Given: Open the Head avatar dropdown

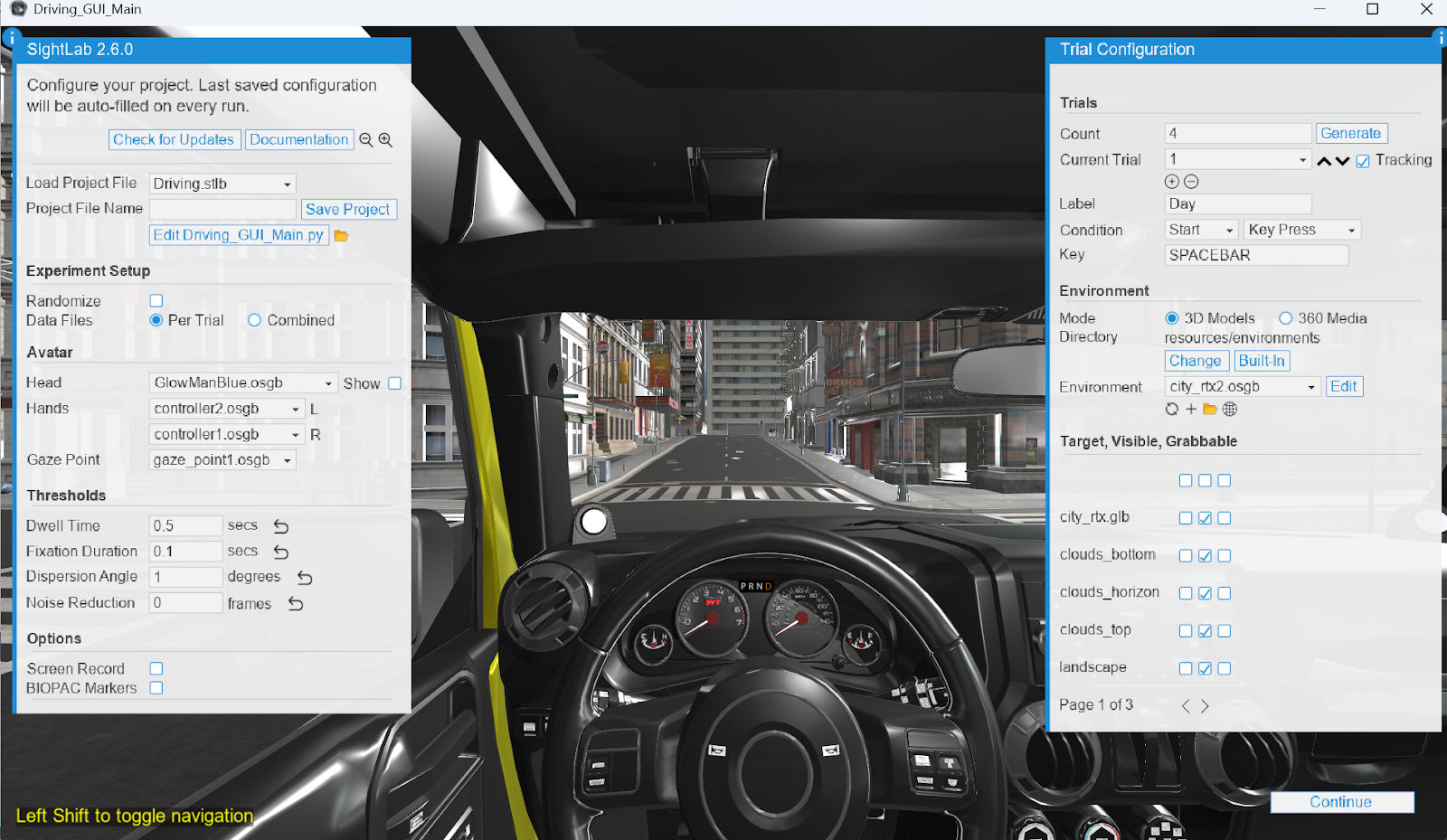Looking at the screenshot, I should tap(243, 383).
